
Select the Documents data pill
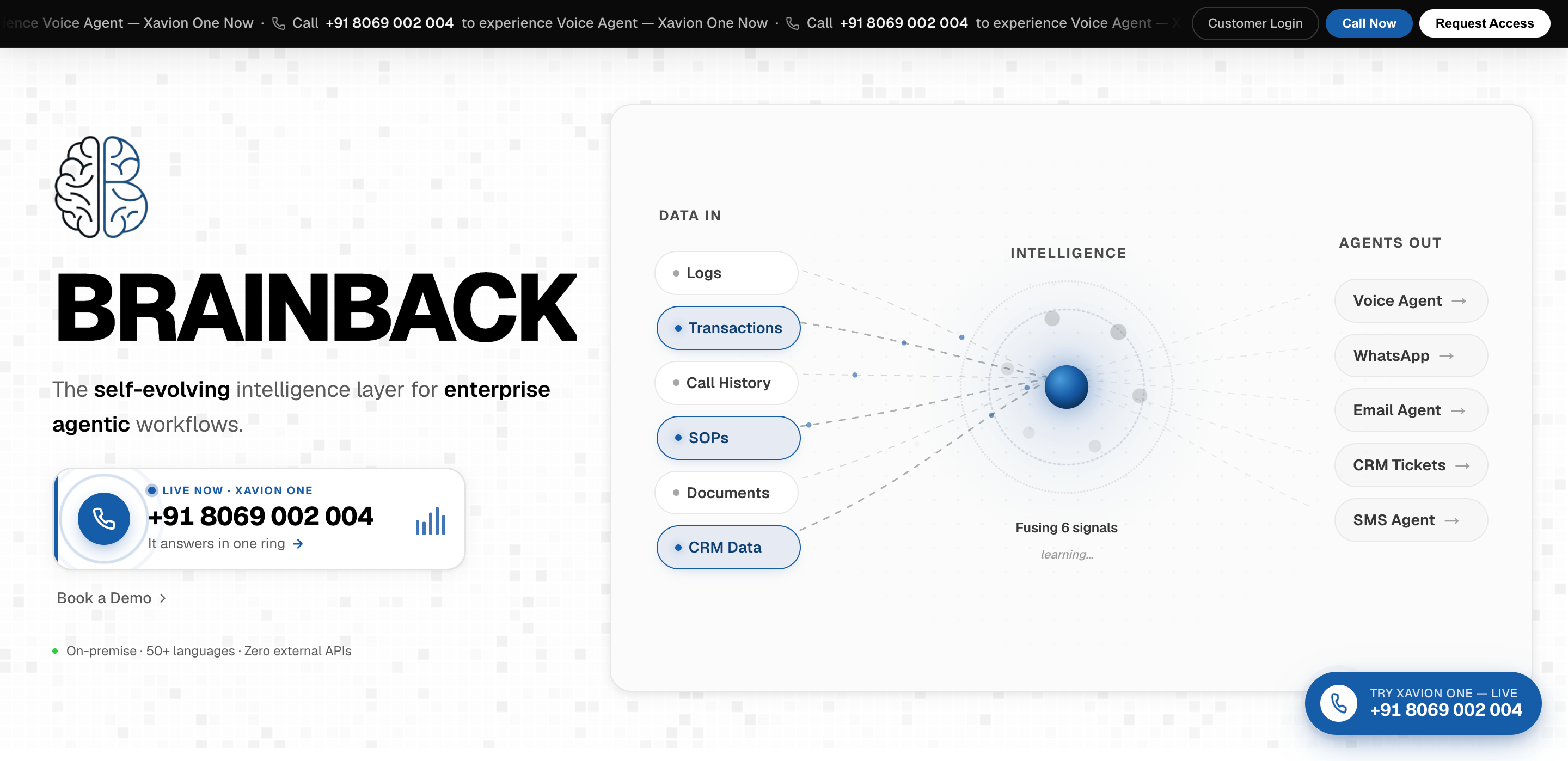tap(726, 493)
